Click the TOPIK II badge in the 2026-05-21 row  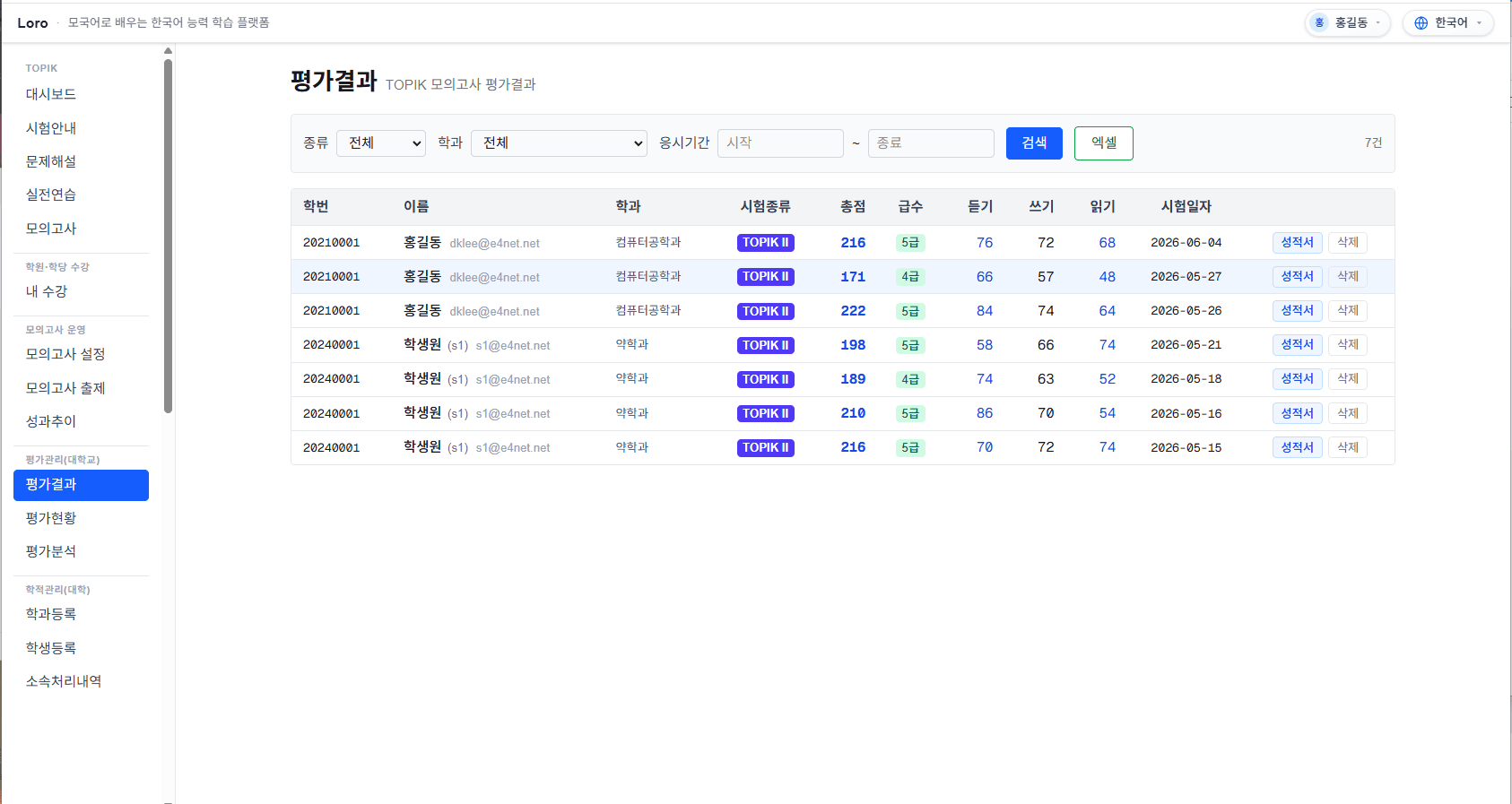[766, 345]
